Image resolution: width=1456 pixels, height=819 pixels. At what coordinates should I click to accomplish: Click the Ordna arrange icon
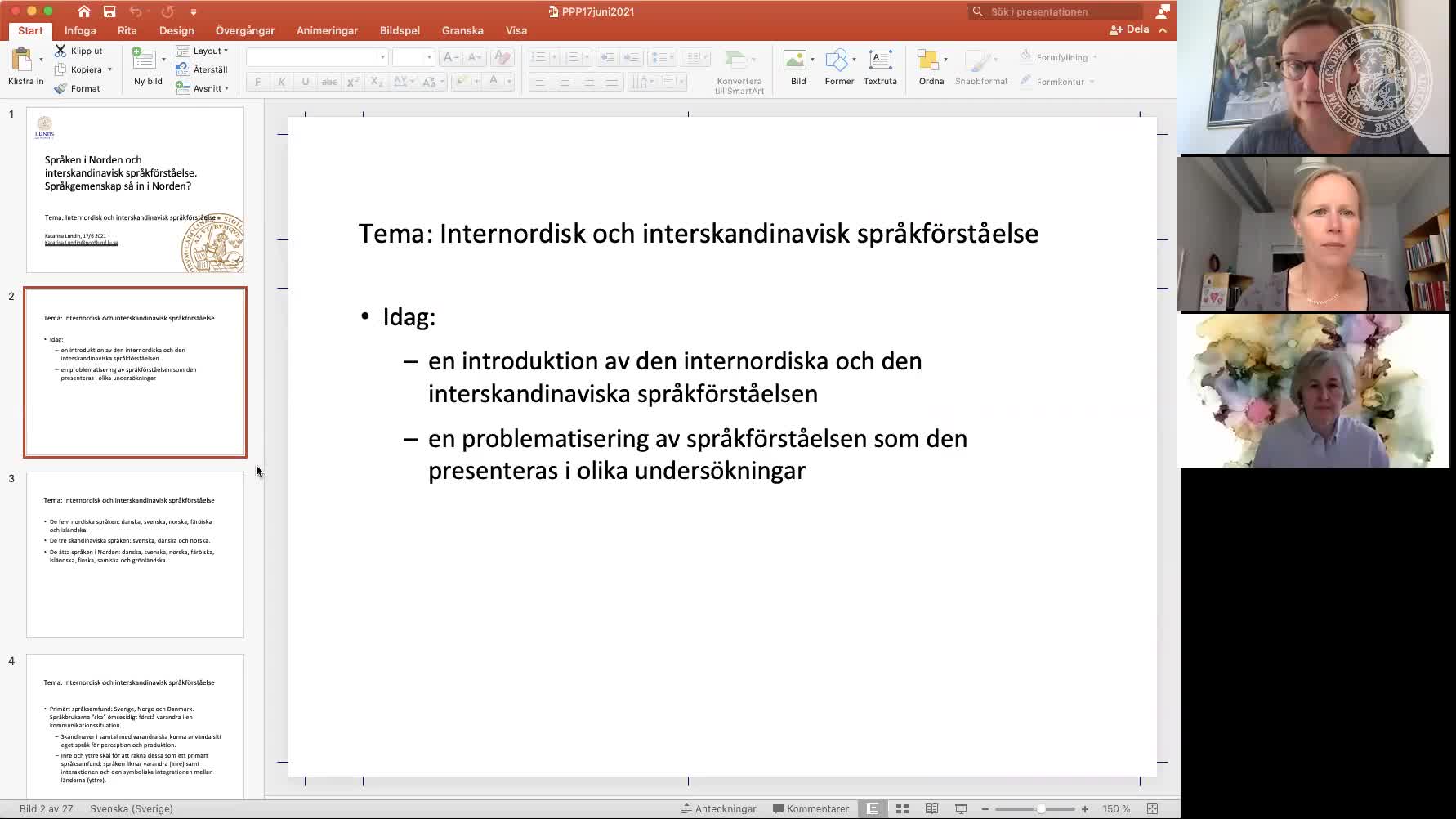(x=928, y=60)
